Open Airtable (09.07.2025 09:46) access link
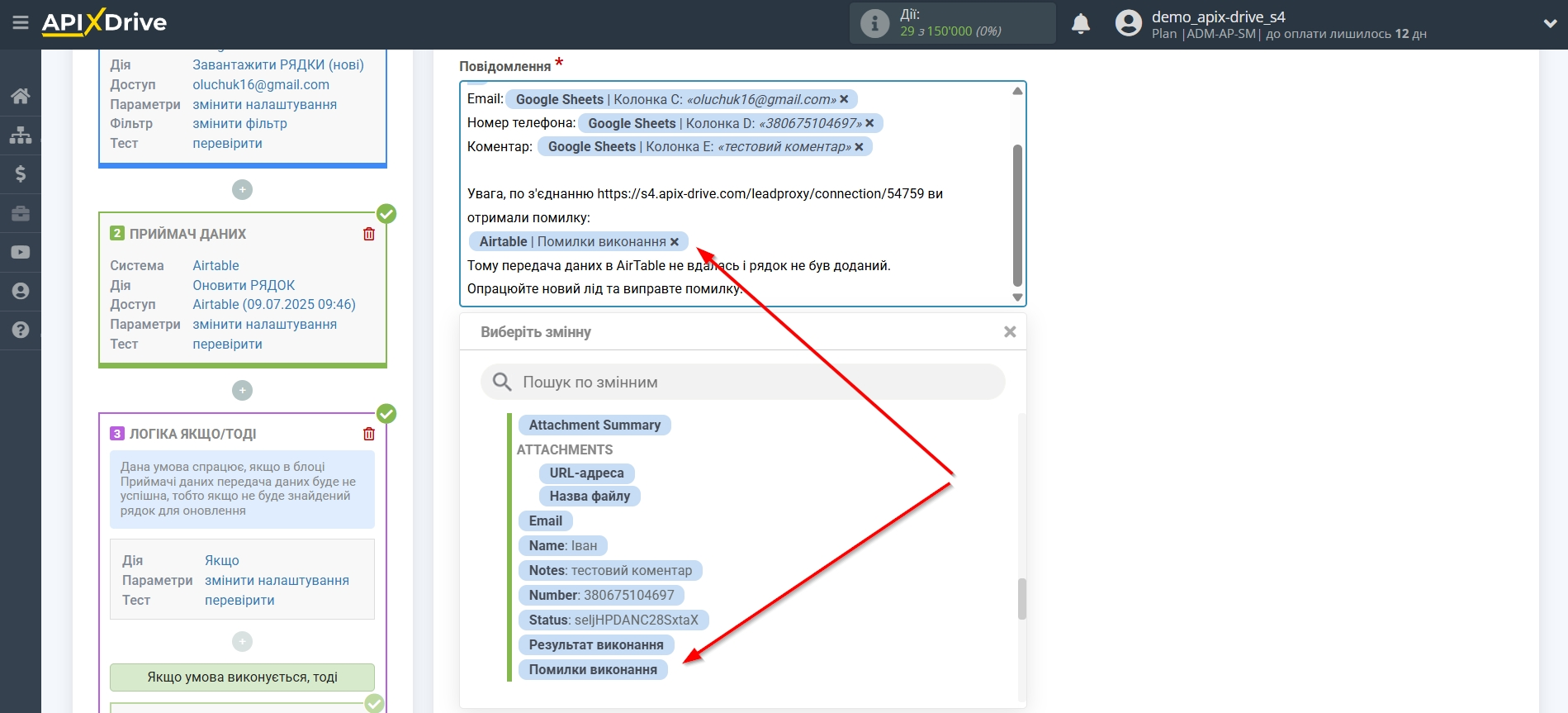This screenshot has width=1568, height=713. tap(274, 304)
